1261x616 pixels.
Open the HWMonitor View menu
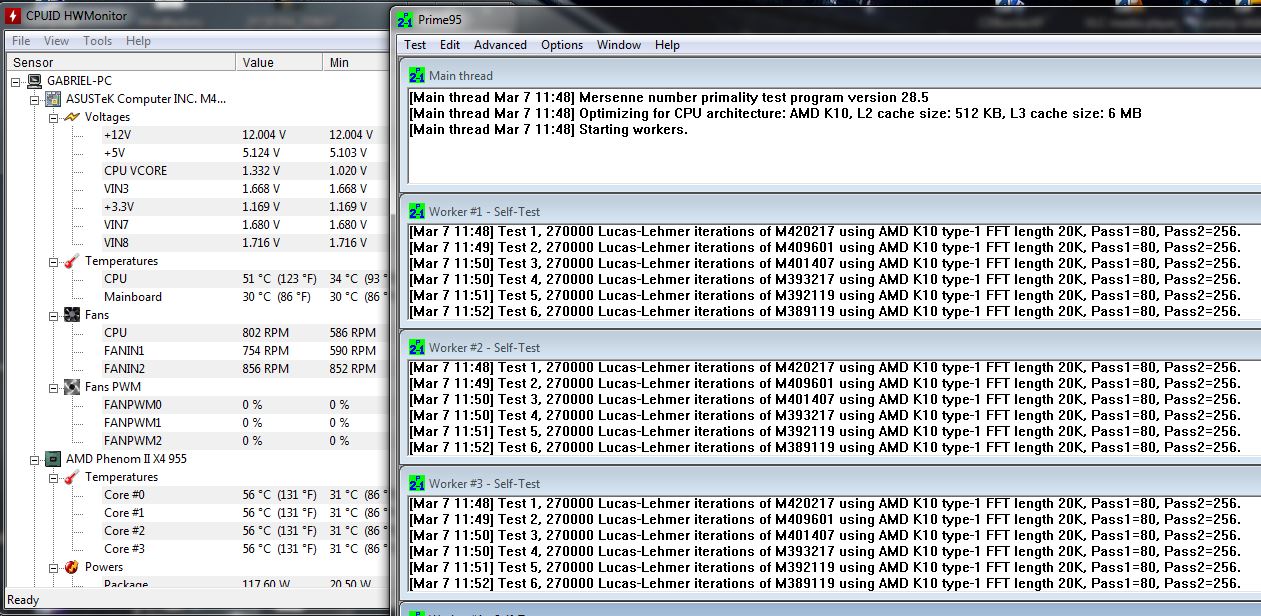pyautogui.click(x=57, y=41)
